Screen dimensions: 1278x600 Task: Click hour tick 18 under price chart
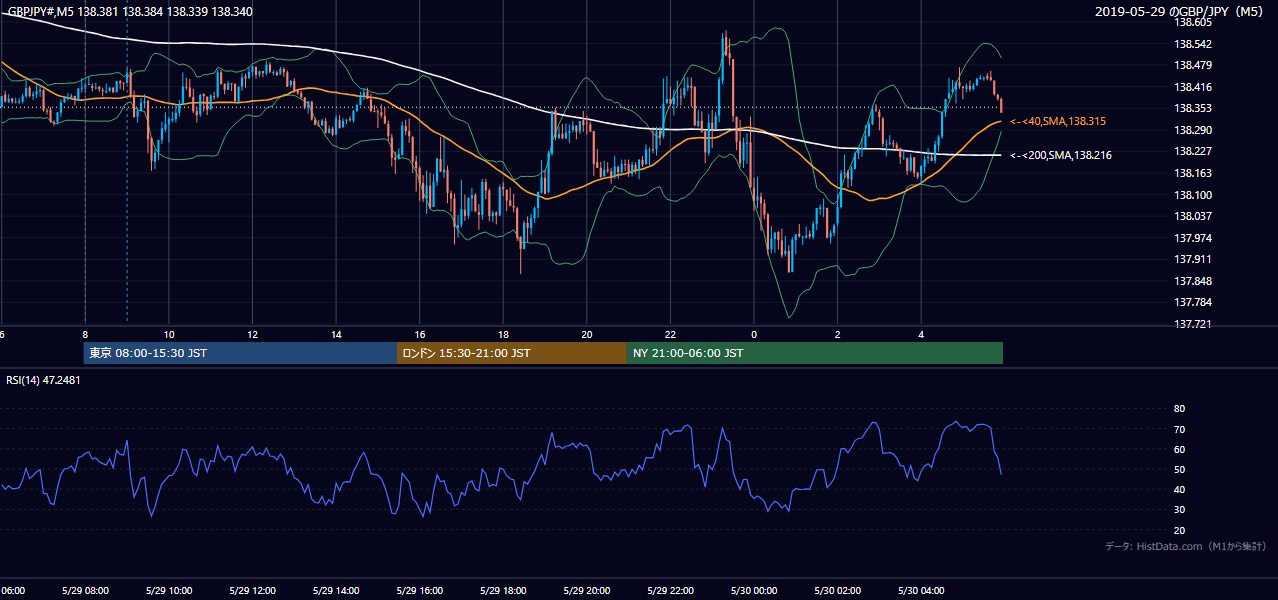click(503, 334)
